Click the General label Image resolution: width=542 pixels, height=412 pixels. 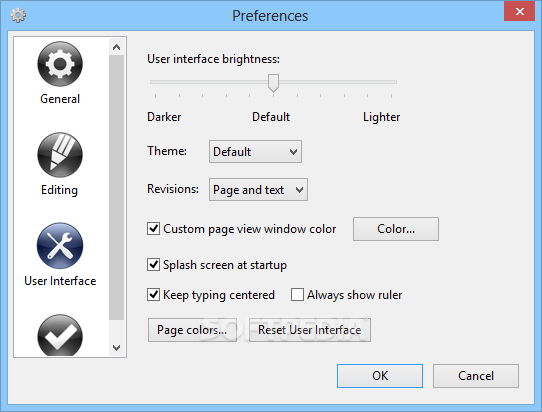60,99
